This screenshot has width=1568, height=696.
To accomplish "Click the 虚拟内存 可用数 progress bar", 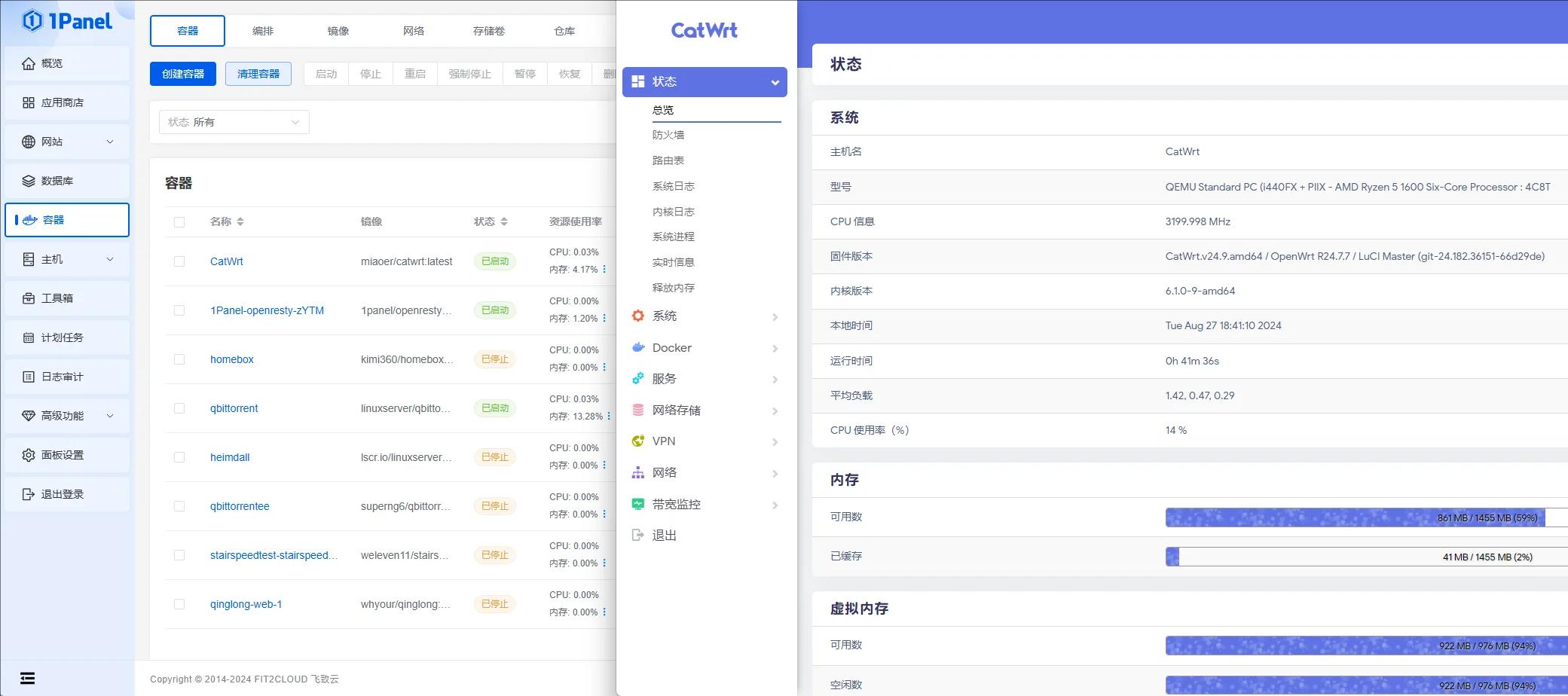I will pos(1366,646).
